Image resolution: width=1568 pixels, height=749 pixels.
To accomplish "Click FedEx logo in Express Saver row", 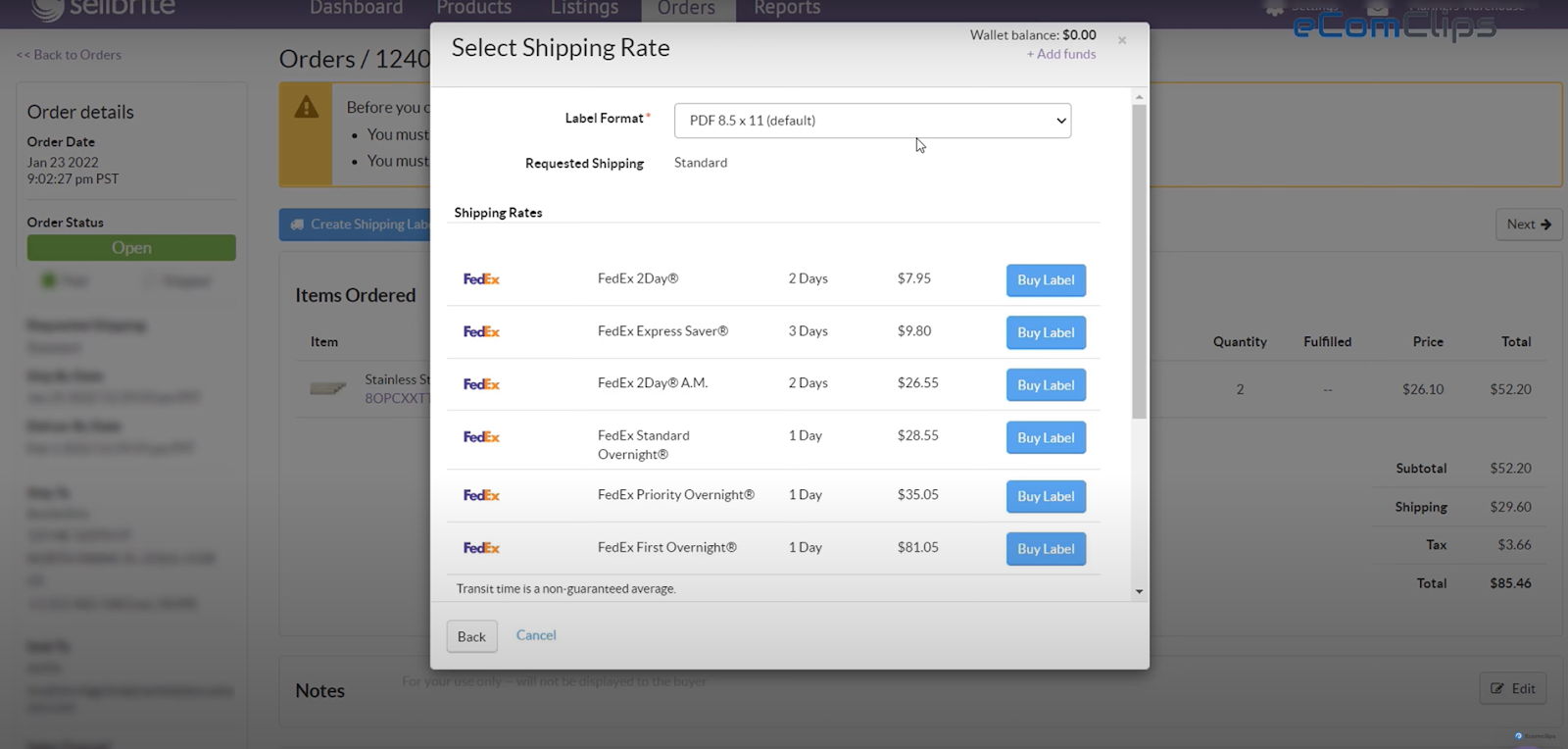I will point(481,332).
